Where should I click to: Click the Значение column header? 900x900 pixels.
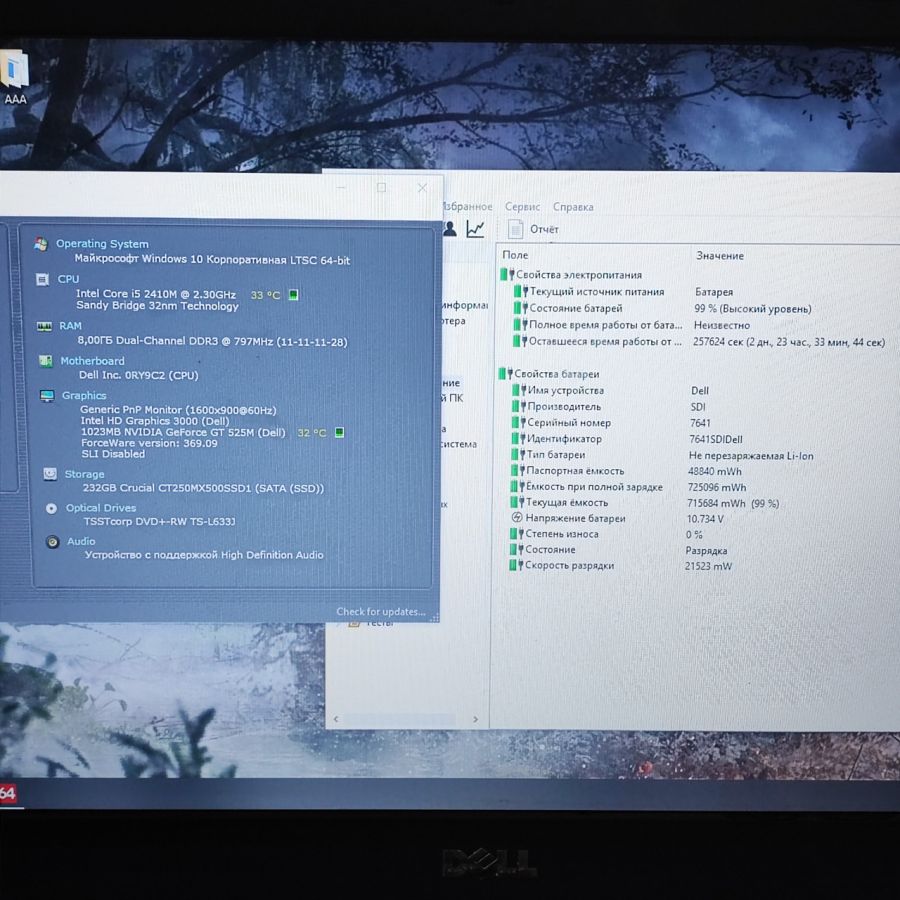pyautogui.click(x=720, y=255)
